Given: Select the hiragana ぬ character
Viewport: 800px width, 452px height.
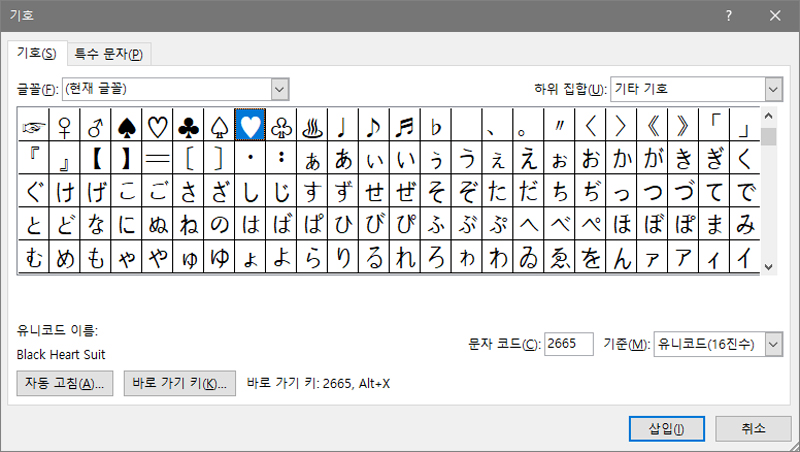Looking at the screenshot, I should tap(157, 224).
